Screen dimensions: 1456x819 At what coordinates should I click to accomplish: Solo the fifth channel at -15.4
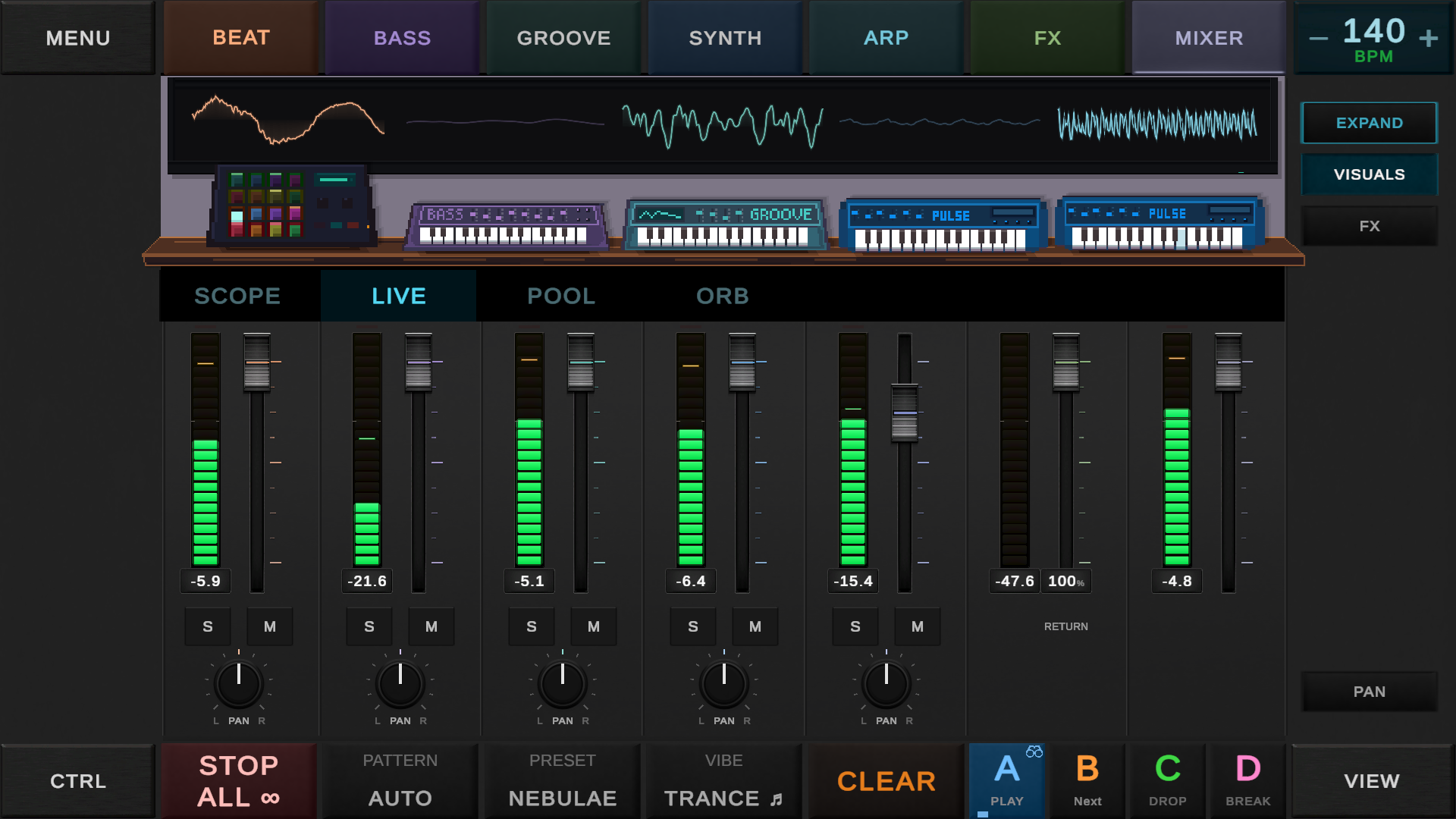coord(855,626)
